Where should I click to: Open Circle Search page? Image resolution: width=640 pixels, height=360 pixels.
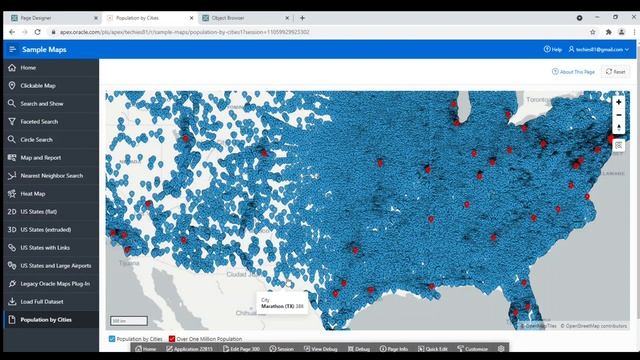point(51,140)
